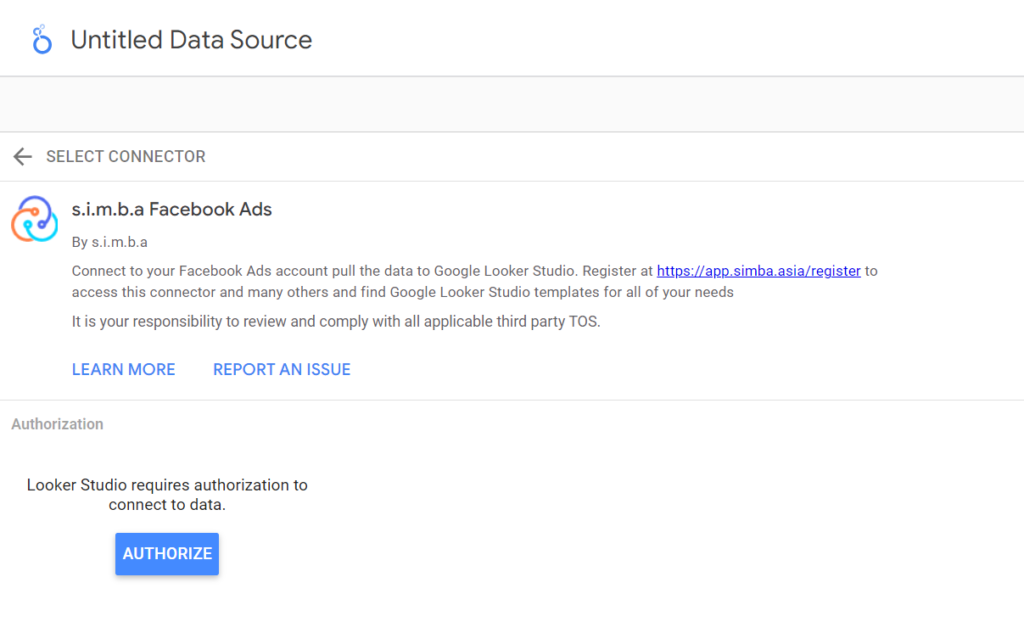This screenshot has width=1024, height=633.
Task: Click the third party TOS responsibility notice
Action: 335,322
